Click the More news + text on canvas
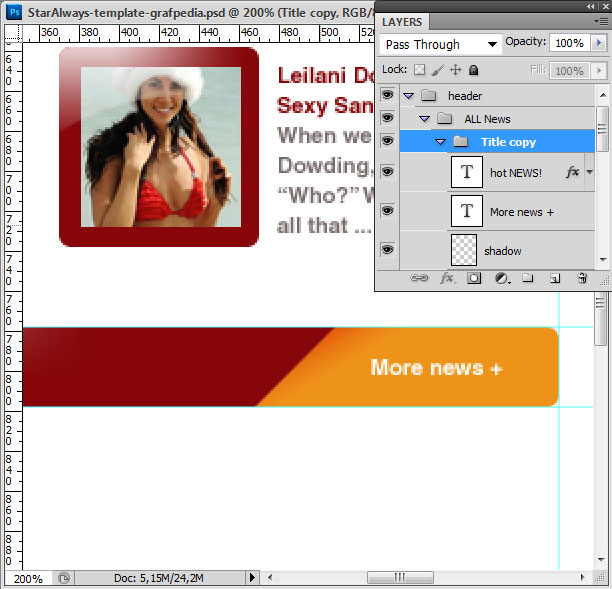This screenshot has width=612, height=589. [x=436, y=367]
